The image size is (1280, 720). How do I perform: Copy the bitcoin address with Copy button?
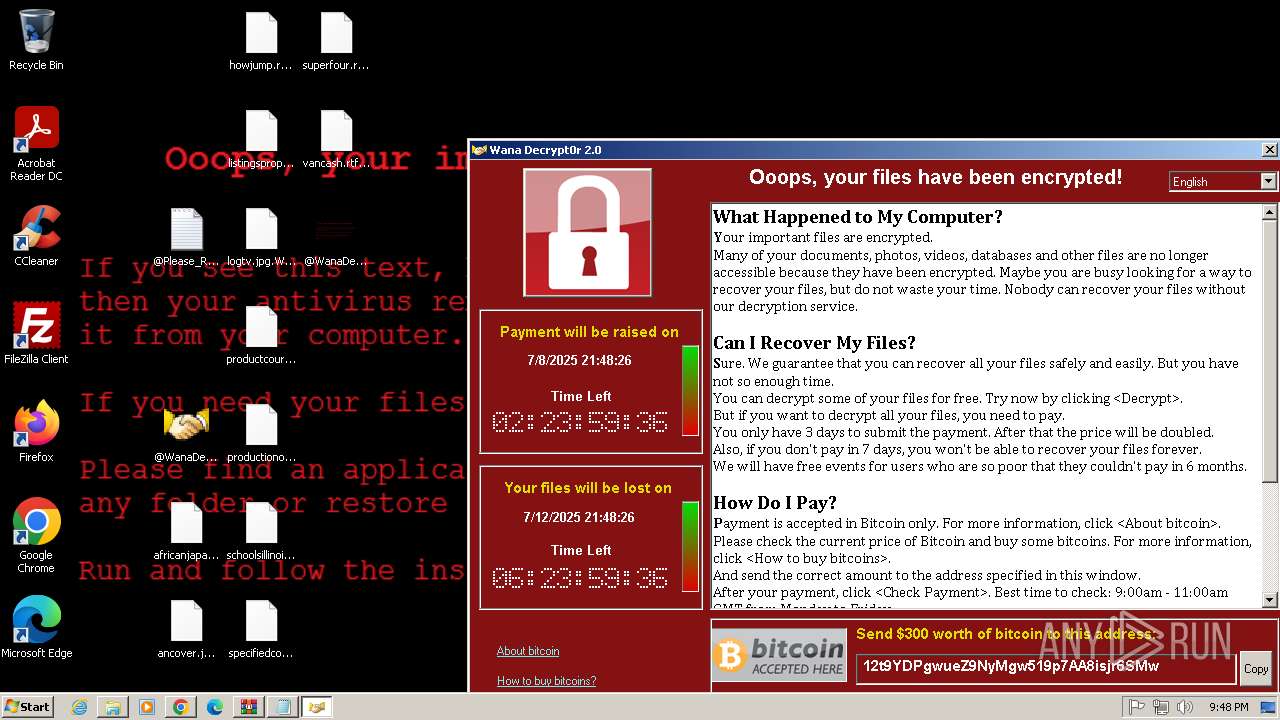[1256, 669]
